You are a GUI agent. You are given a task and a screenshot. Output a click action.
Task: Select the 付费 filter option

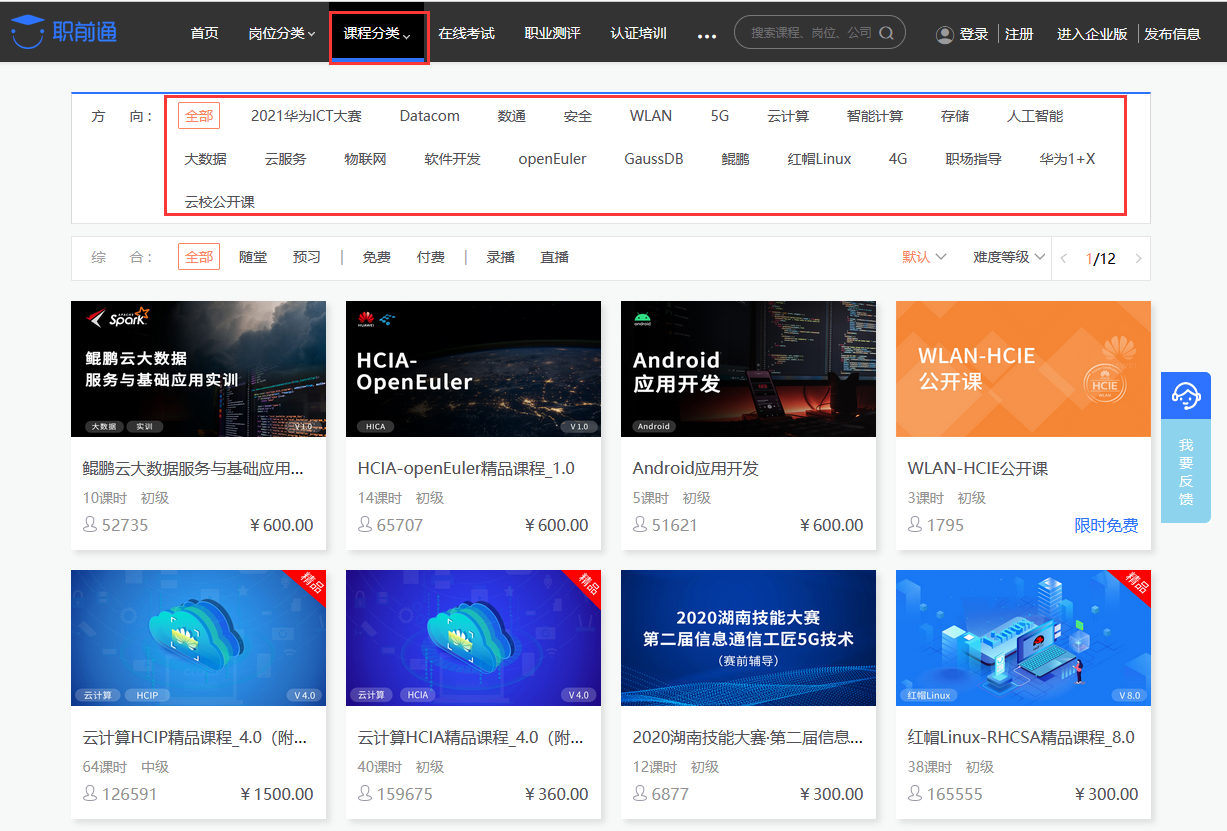click(x=431, y=257)
